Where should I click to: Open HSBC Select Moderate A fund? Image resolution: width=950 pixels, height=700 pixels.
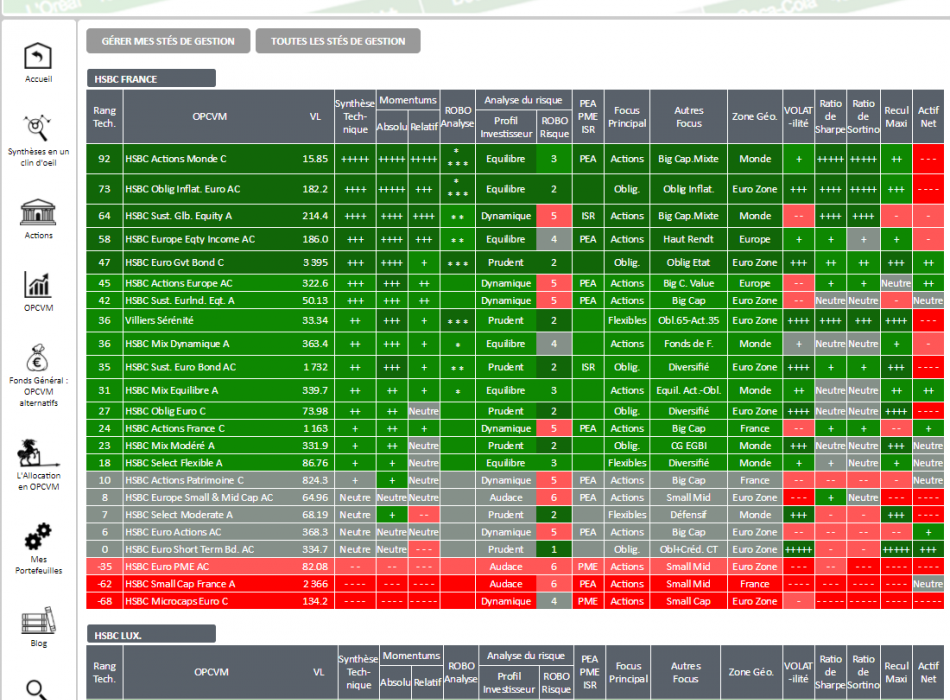coord(179,515)
